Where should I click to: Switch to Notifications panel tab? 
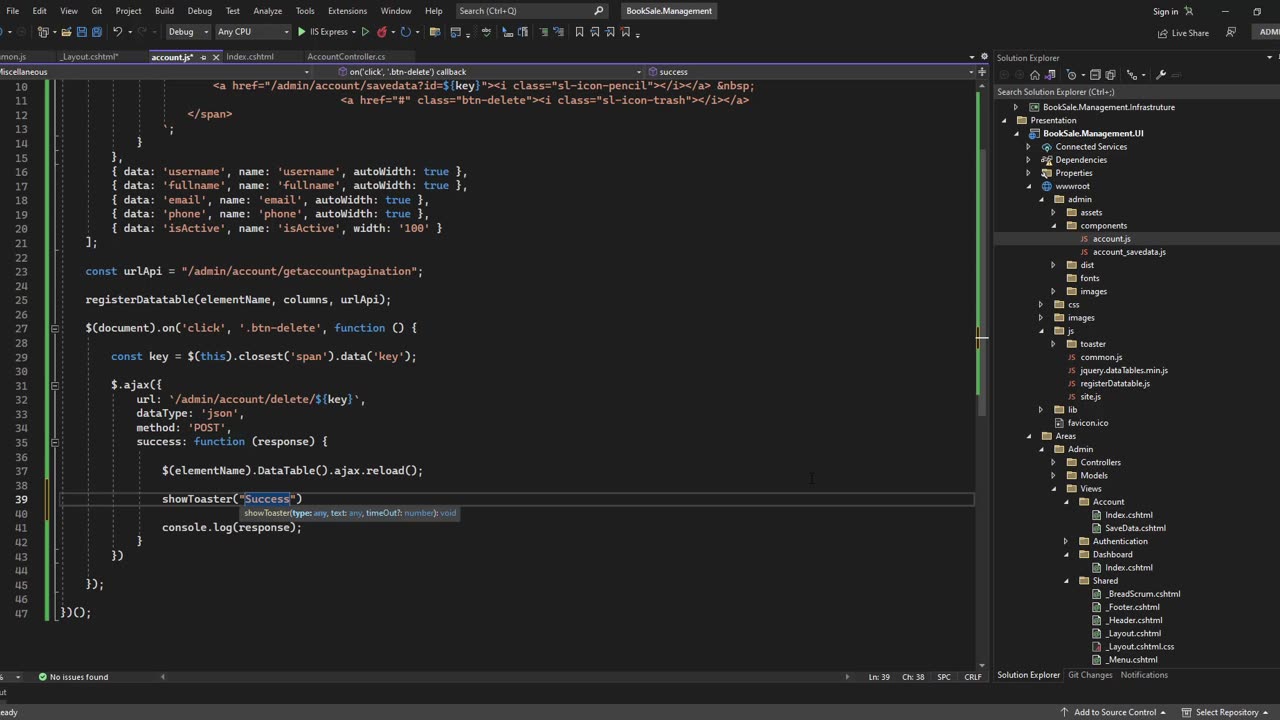[1144, 675]
